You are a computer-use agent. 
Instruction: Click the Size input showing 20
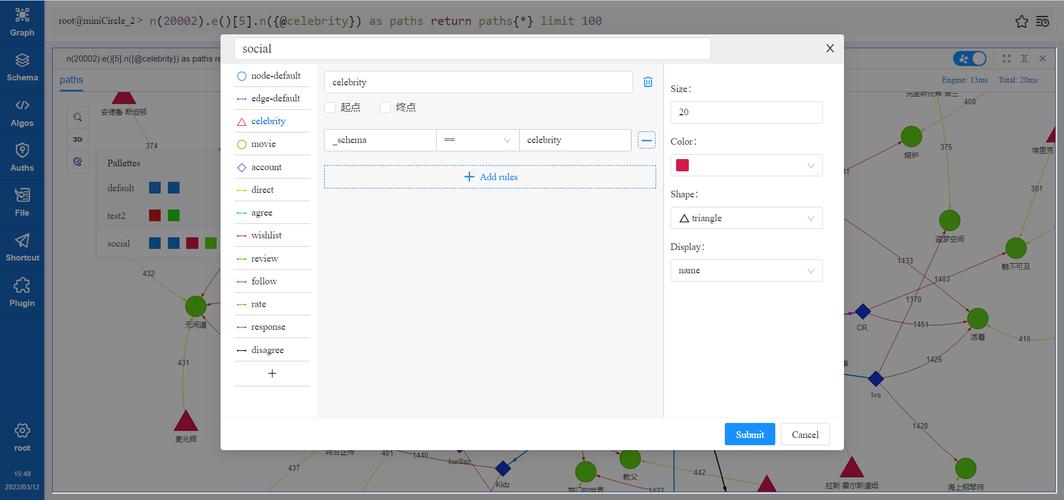746,113
